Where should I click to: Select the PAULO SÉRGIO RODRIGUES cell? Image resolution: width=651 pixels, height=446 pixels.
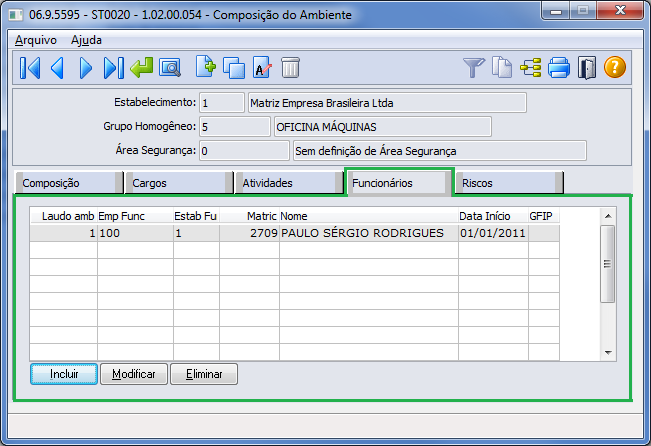coord(369,233)
